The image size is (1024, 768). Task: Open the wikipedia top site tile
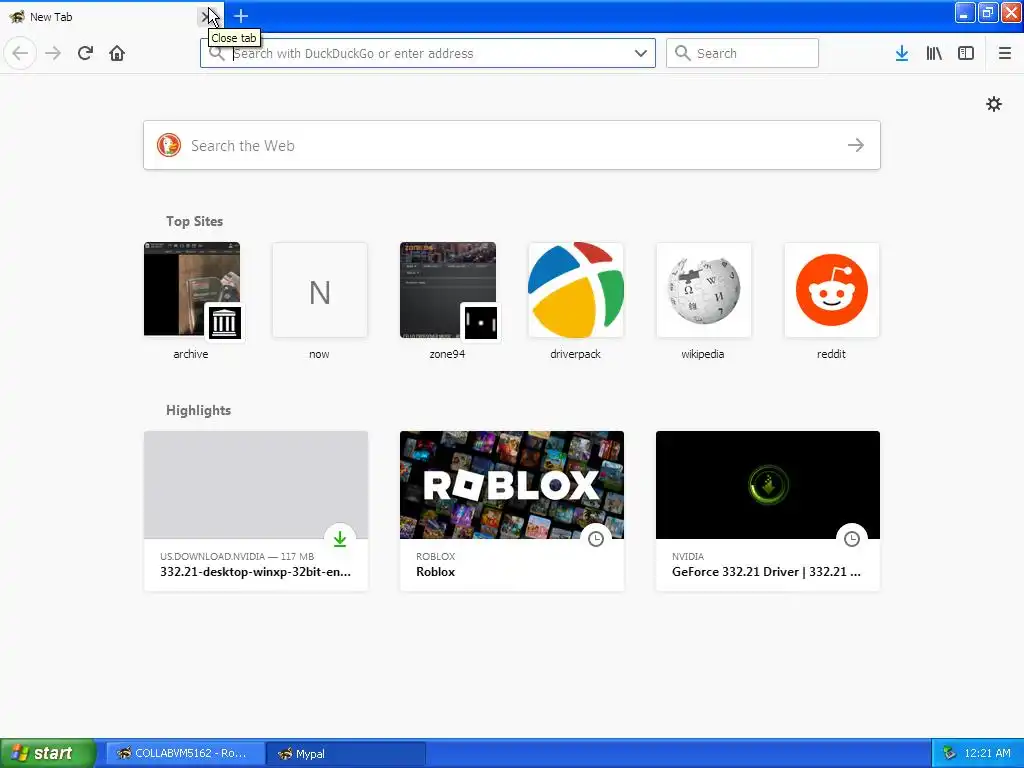[x=703, y=301]
